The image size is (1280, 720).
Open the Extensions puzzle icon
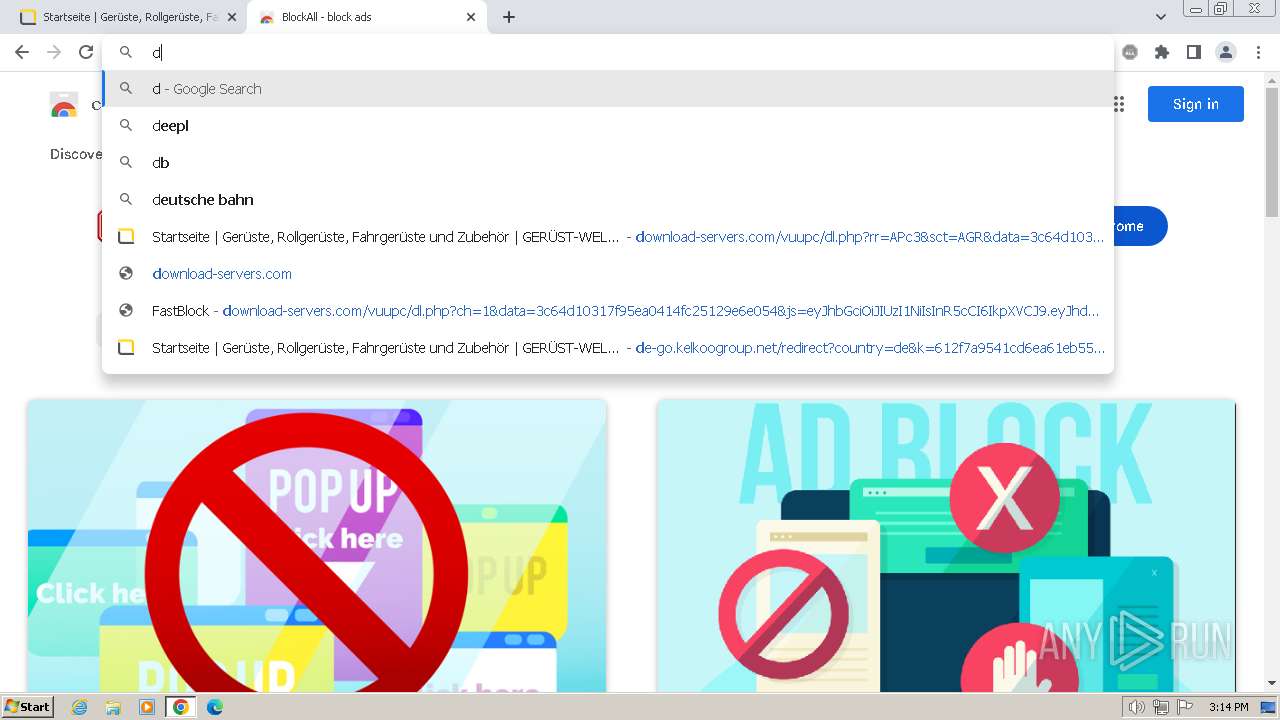pos(1161,52)
